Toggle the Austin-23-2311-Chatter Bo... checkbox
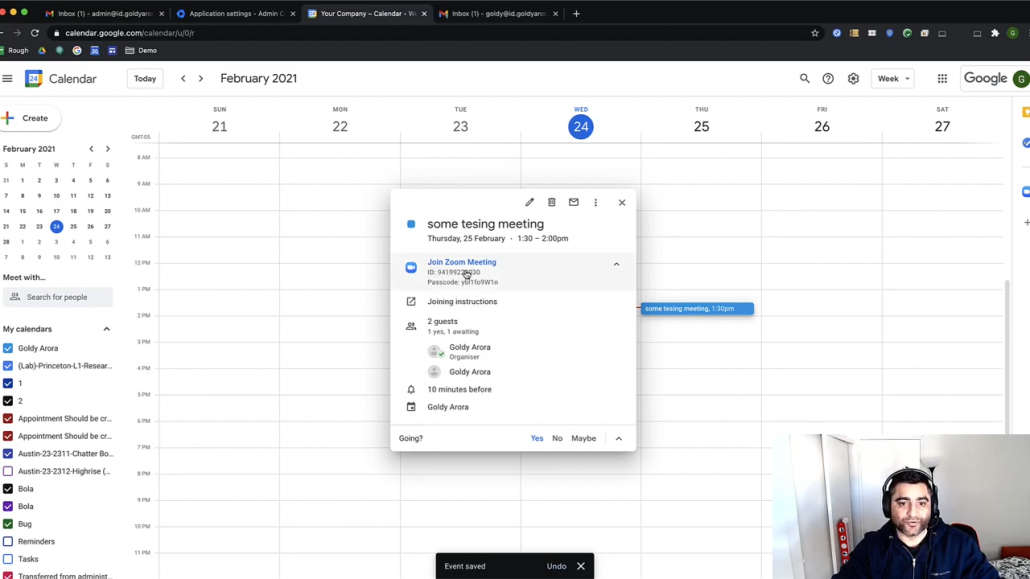Screen dimensions: 1030x579 (8, 453)
